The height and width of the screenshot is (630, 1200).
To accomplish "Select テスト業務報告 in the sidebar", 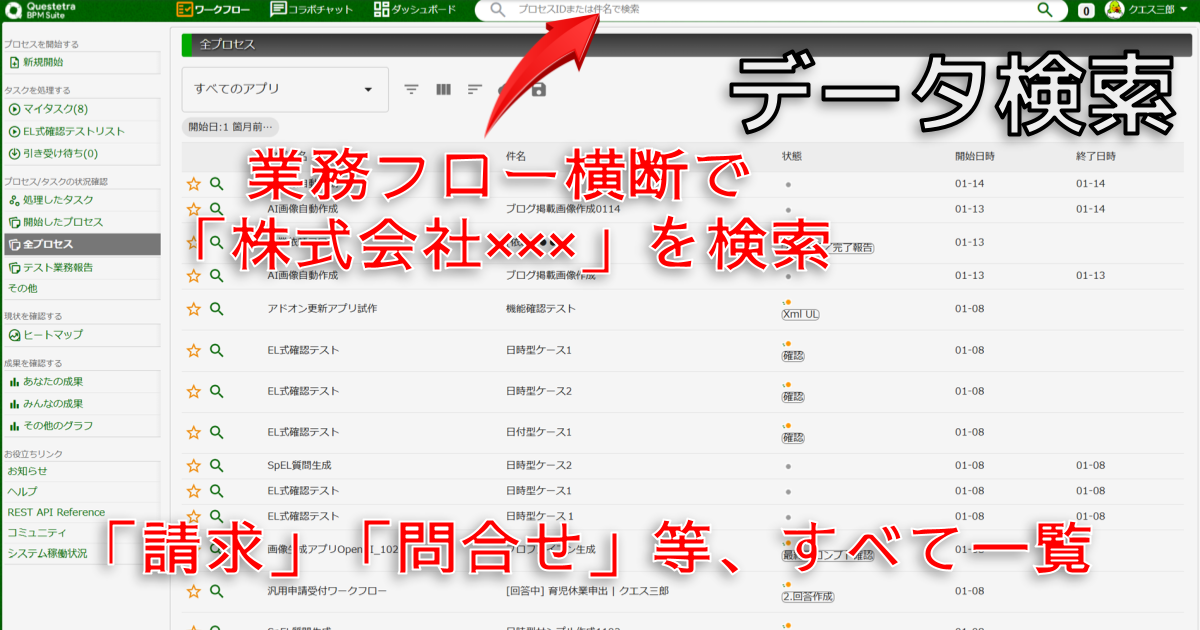I will click(81, 267).
